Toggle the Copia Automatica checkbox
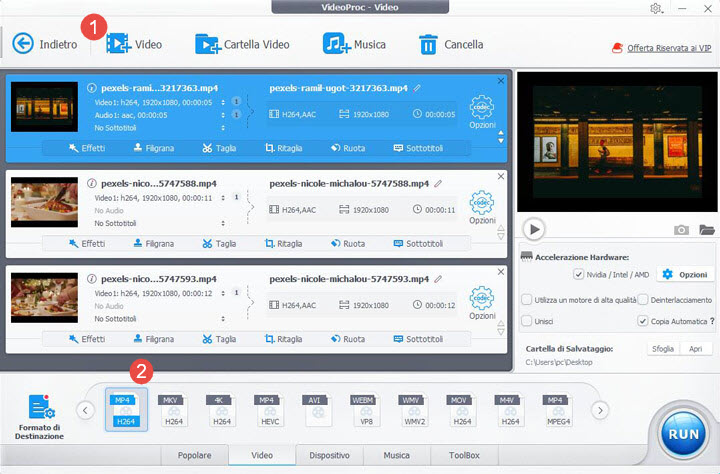The width and height of the screenshot is (720, 474). 643,321
